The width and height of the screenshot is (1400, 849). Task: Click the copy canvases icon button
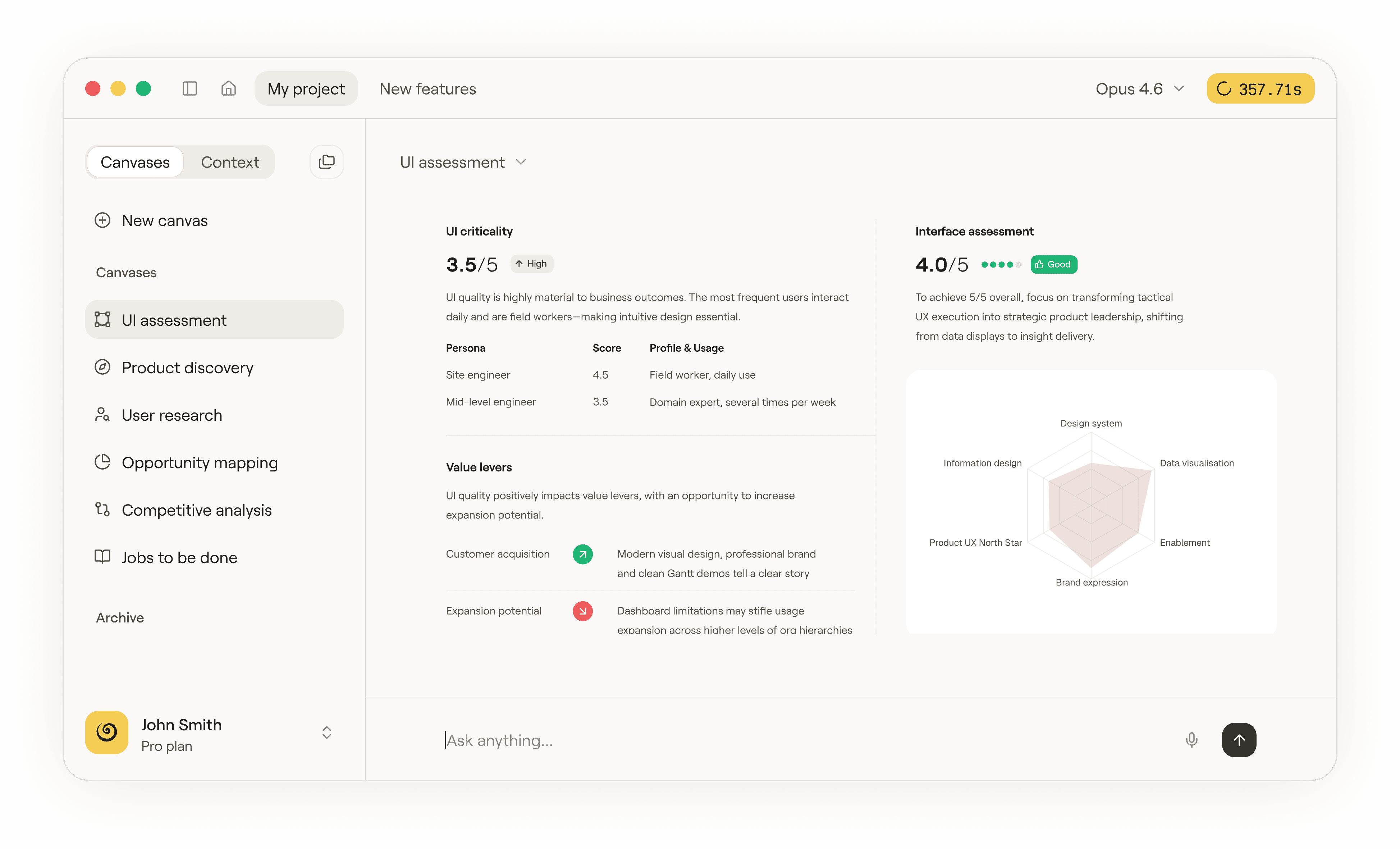[x=327, y=162]
